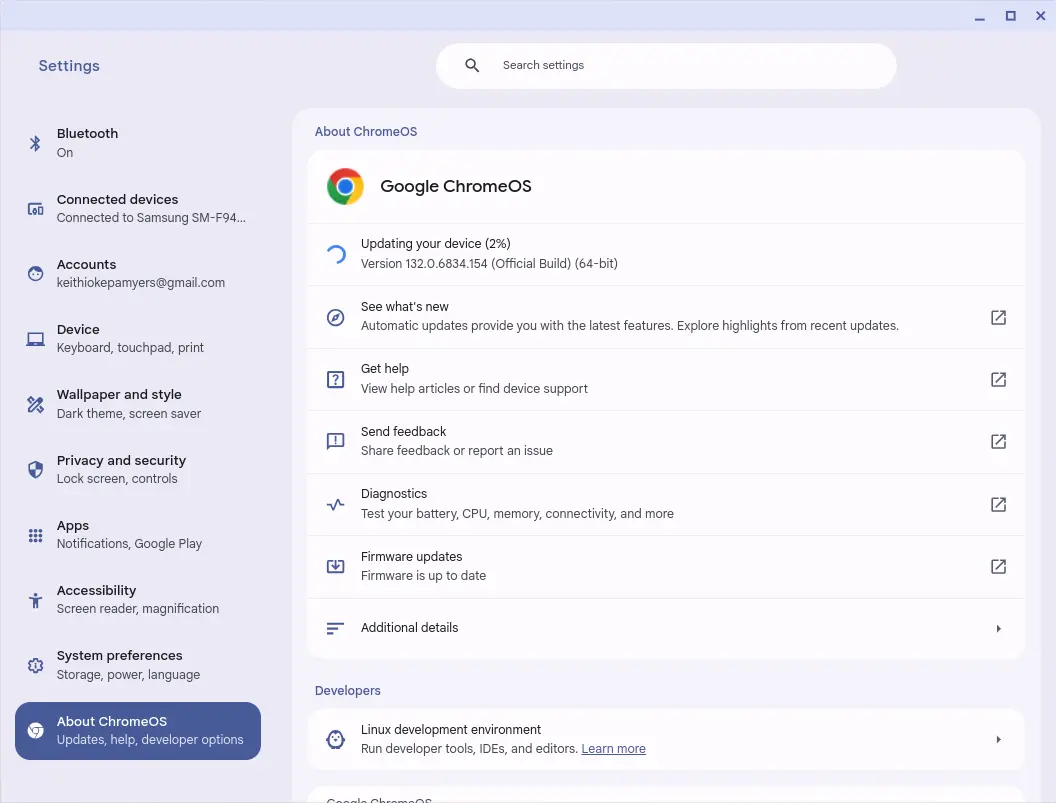Click the Bluetooth icon in sidebar
The height and width of the screenshot is (803, 1056).
[x=35, y=143]
